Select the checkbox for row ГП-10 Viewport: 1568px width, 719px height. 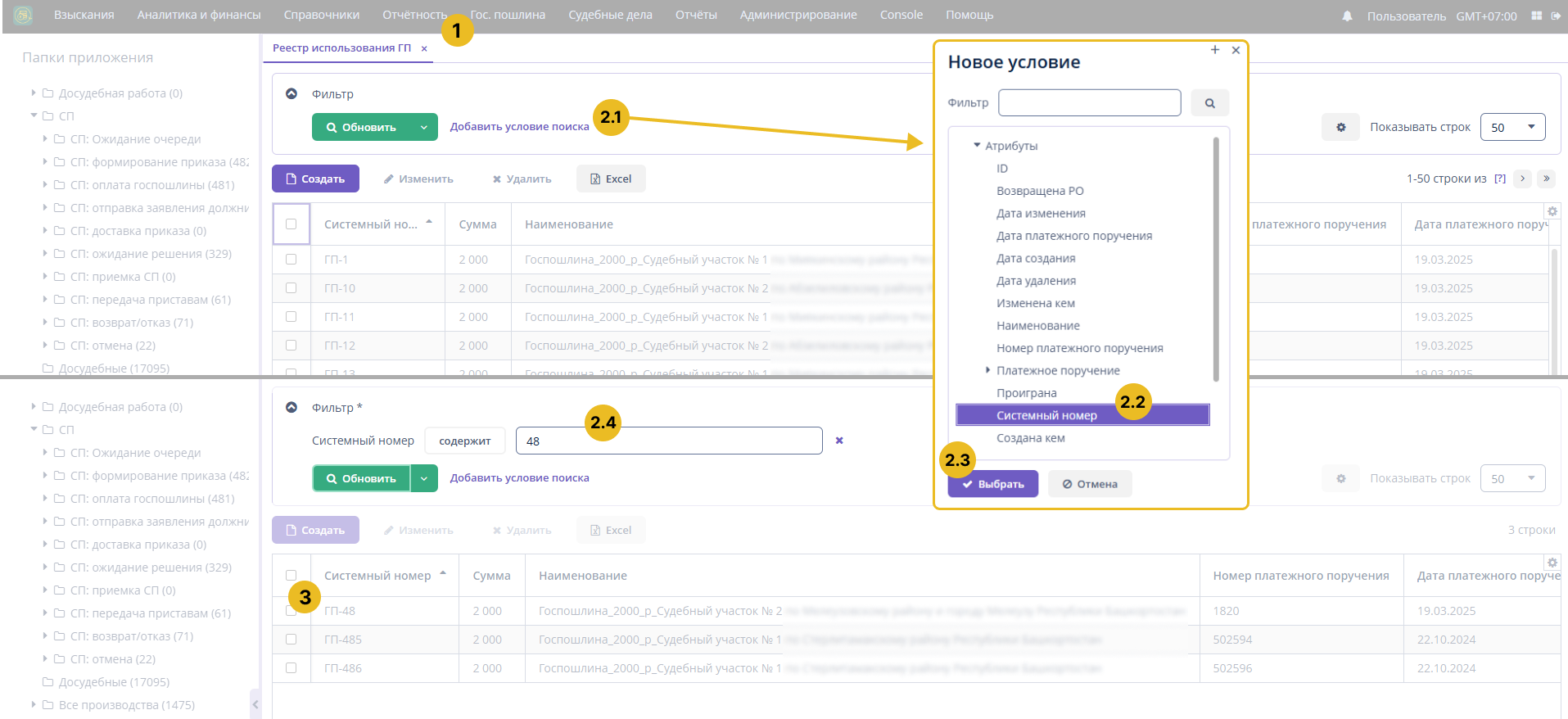point(291,288)
